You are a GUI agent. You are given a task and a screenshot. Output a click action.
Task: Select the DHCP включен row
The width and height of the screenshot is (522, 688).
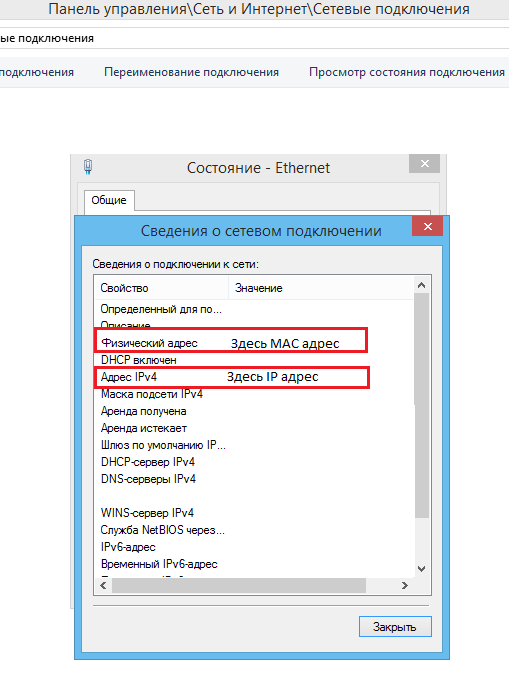[x=254, y=360]
